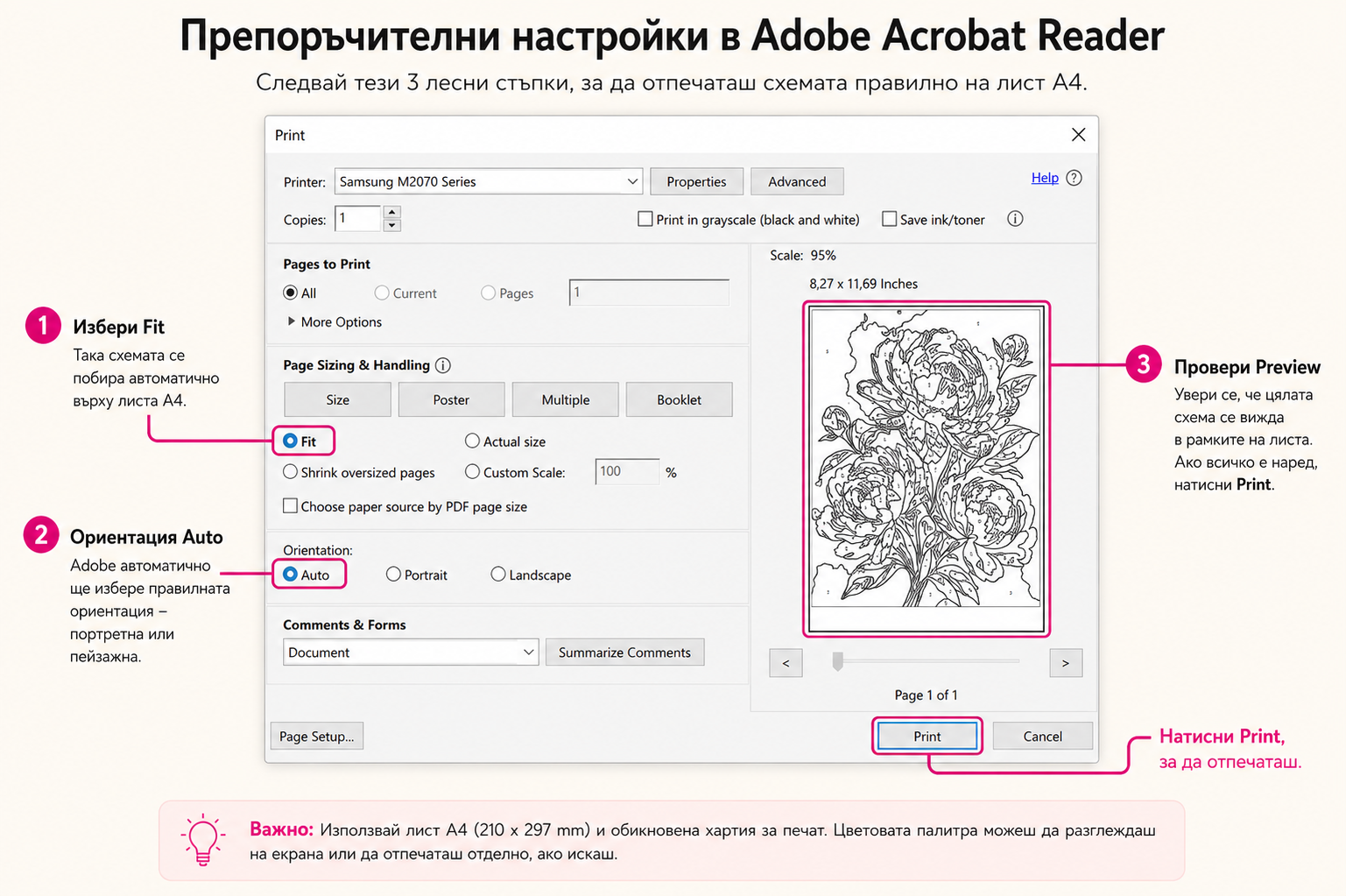Screen dimensions: 1346x896
Task: Open the Page Sizing & Handling info icon
Action: pos(443,365)
